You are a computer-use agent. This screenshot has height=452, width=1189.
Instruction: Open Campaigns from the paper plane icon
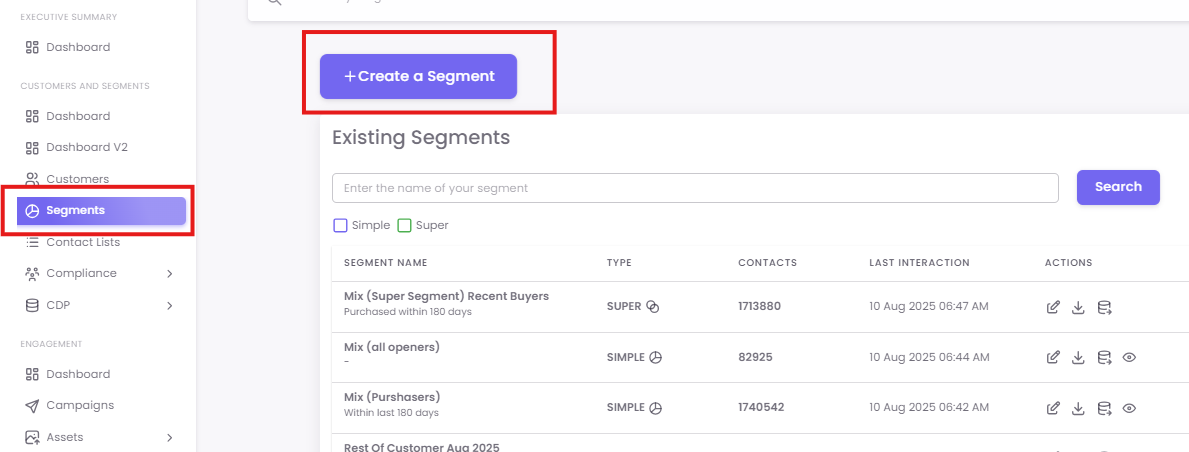pyautogui.click(x=32, y=405)
